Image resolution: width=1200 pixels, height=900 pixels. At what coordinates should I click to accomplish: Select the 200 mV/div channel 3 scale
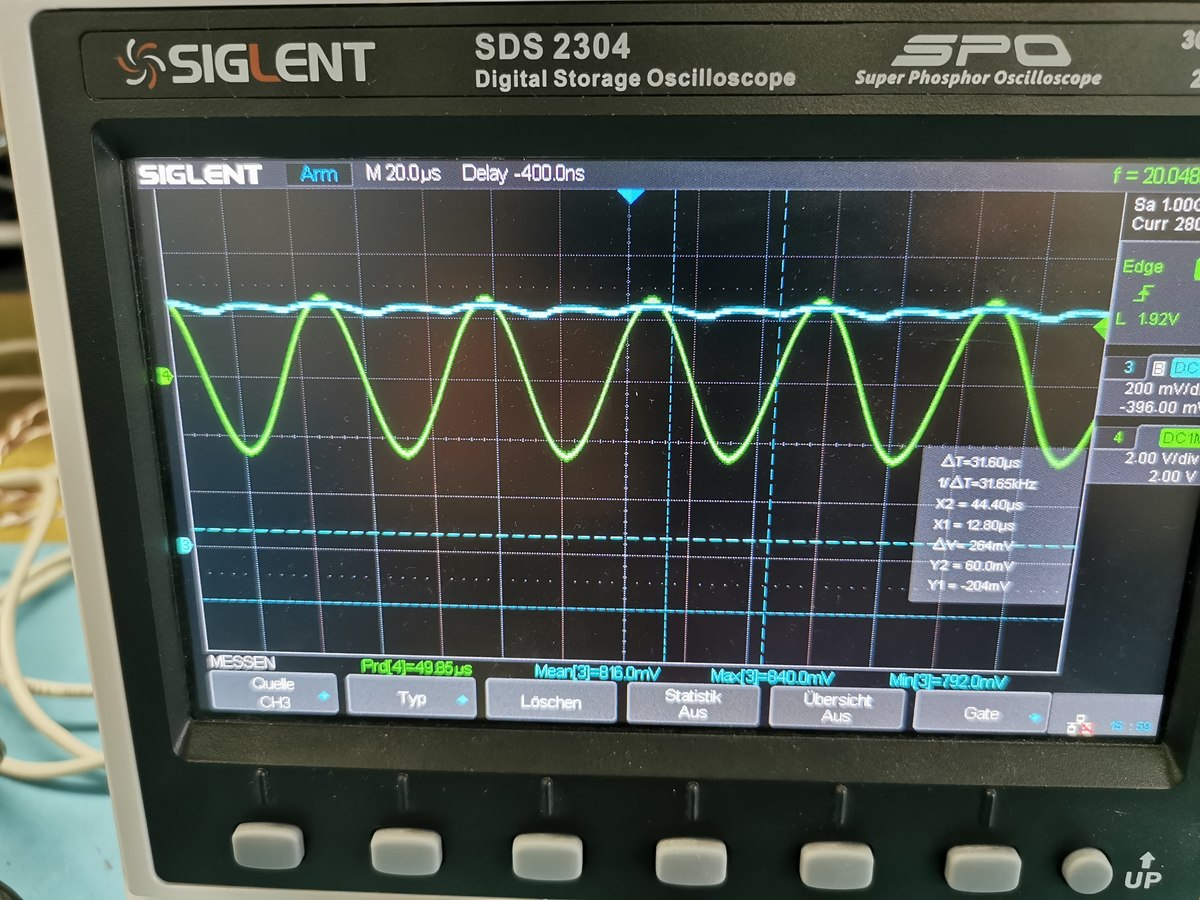point(1161,389)
